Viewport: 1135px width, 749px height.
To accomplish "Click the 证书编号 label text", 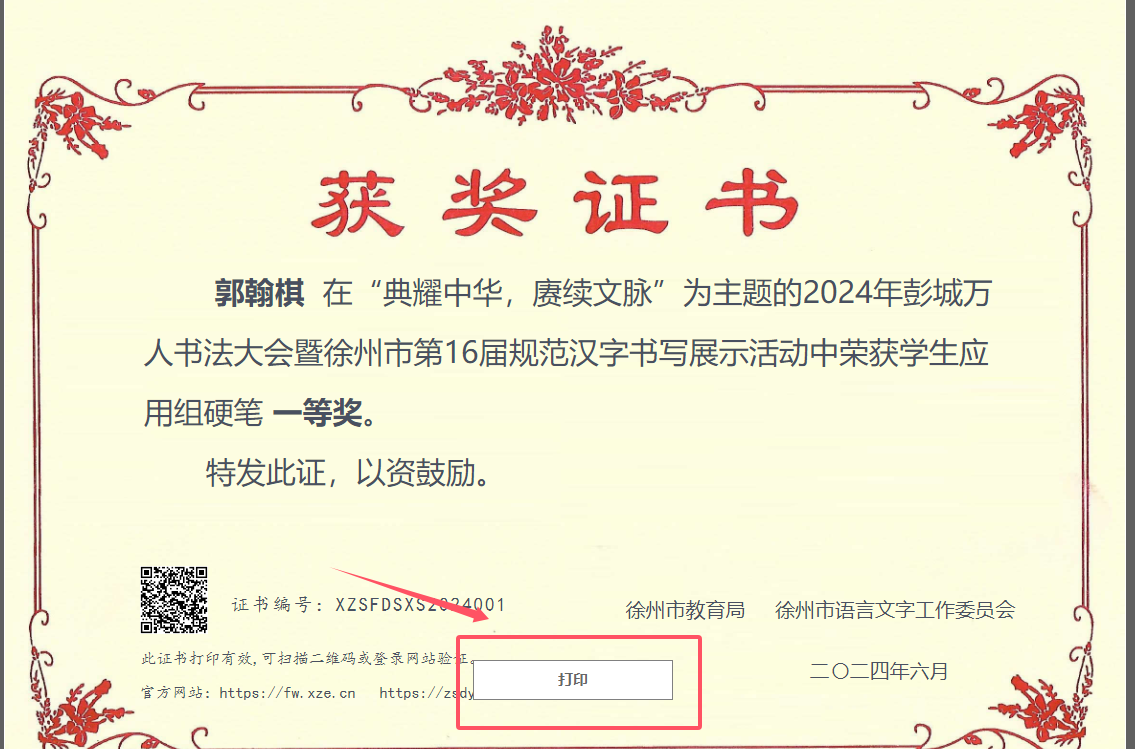I will pyautogui.click(x=272, y=605).
